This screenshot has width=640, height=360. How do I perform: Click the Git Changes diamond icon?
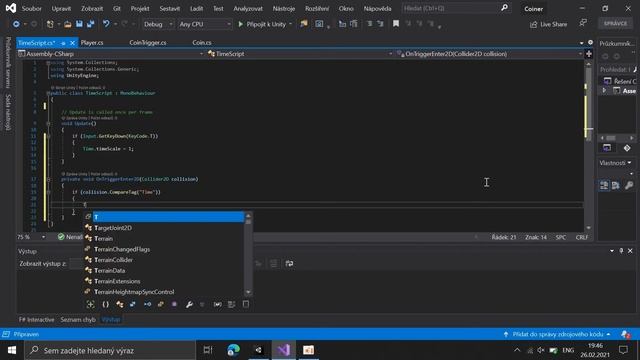pyautogui.click(x=627, y=148)
